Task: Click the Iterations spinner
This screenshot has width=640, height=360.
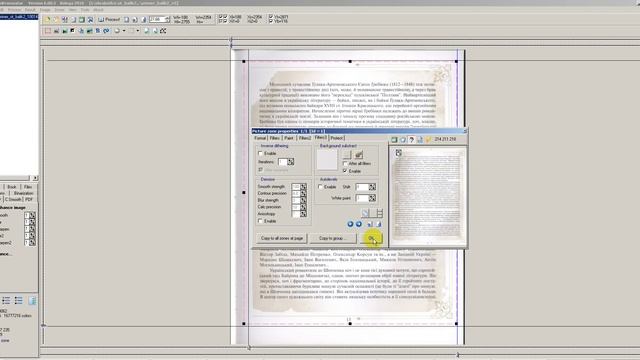Action: (291, 162)
